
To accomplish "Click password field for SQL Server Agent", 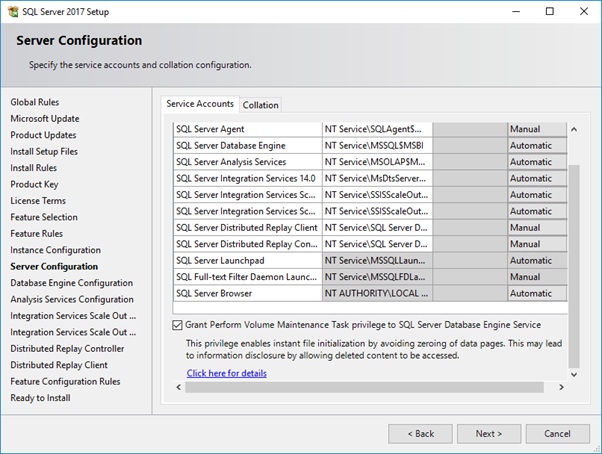I will click(x=470, y=129).
